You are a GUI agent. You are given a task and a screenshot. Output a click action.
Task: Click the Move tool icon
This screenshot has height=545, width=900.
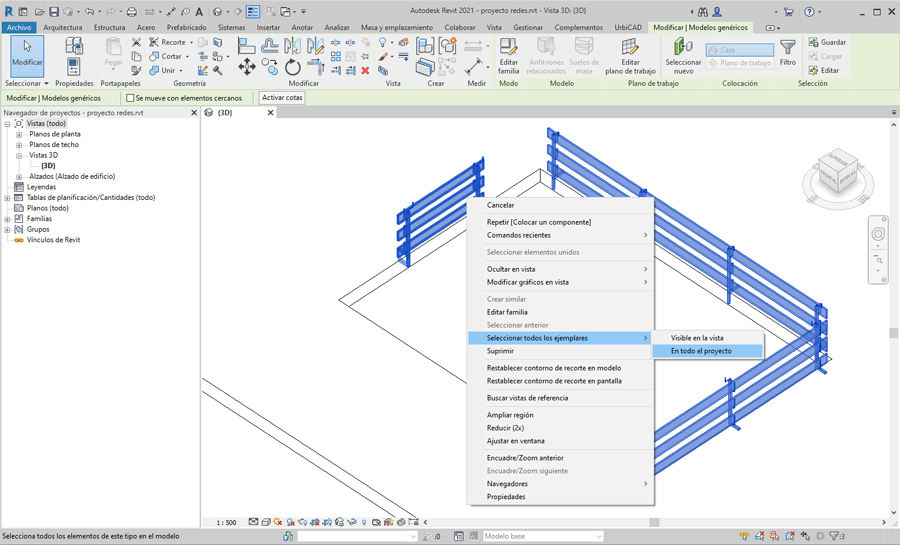coord(246,67)
